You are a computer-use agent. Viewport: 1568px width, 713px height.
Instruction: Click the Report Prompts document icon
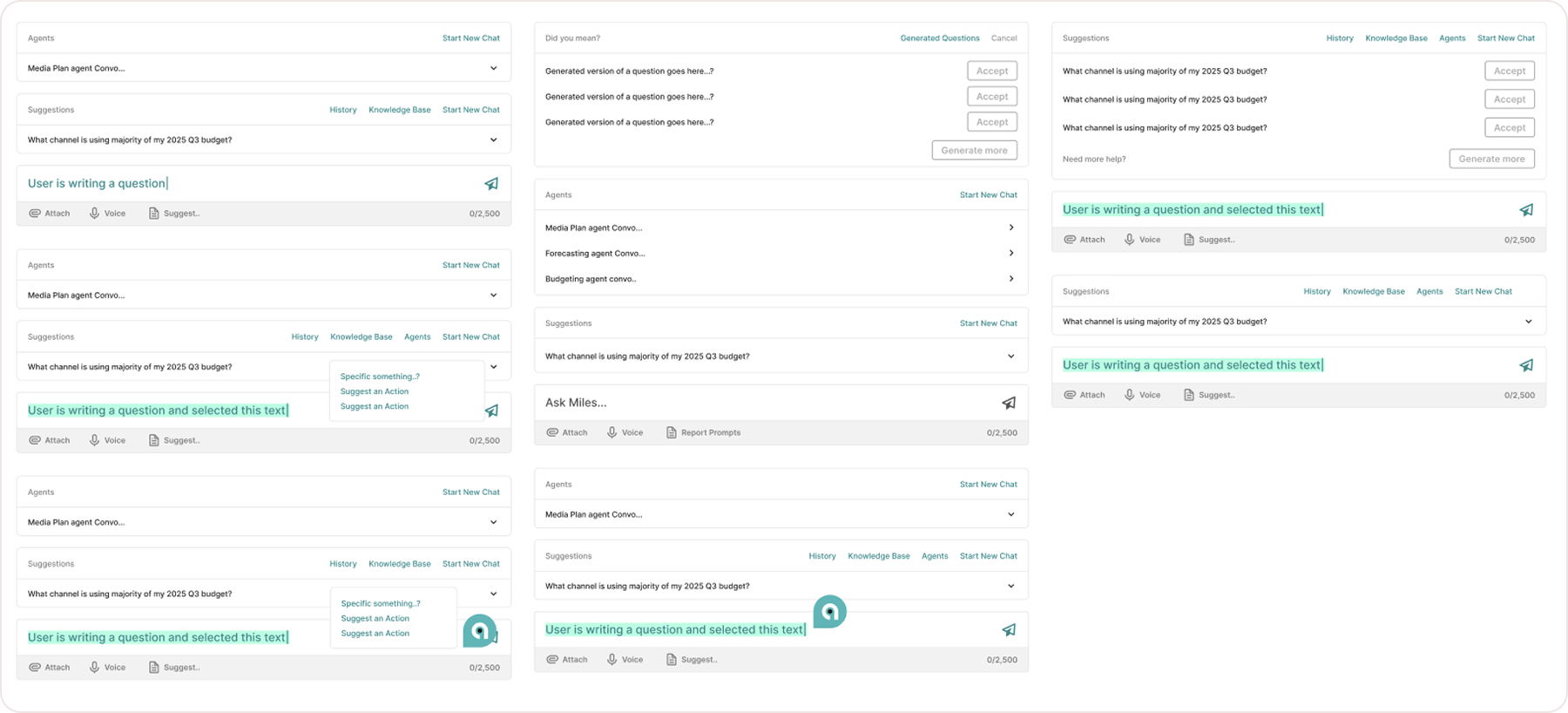671,432
